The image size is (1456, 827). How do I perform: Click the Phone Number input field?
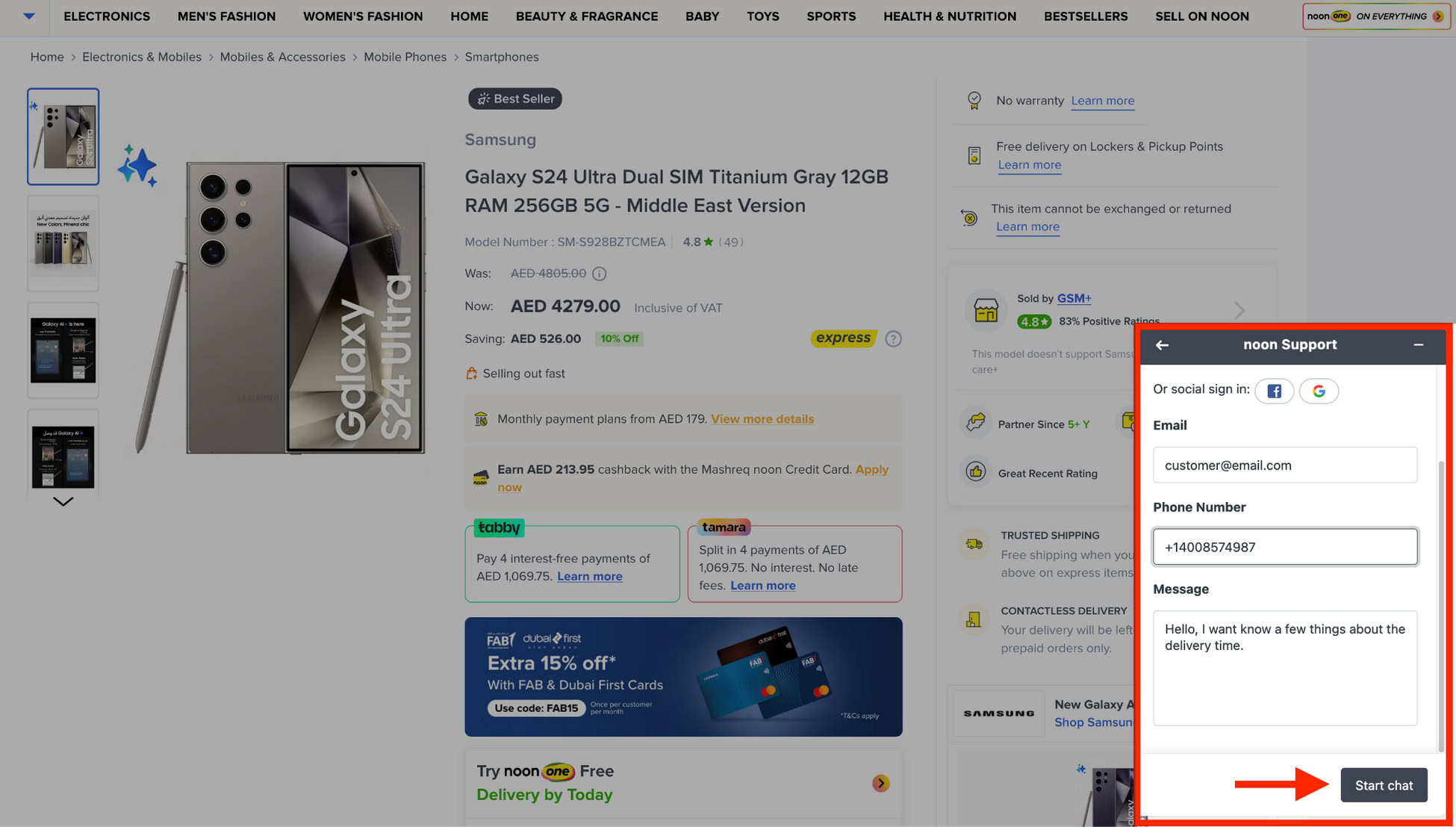coord(1285,547)
